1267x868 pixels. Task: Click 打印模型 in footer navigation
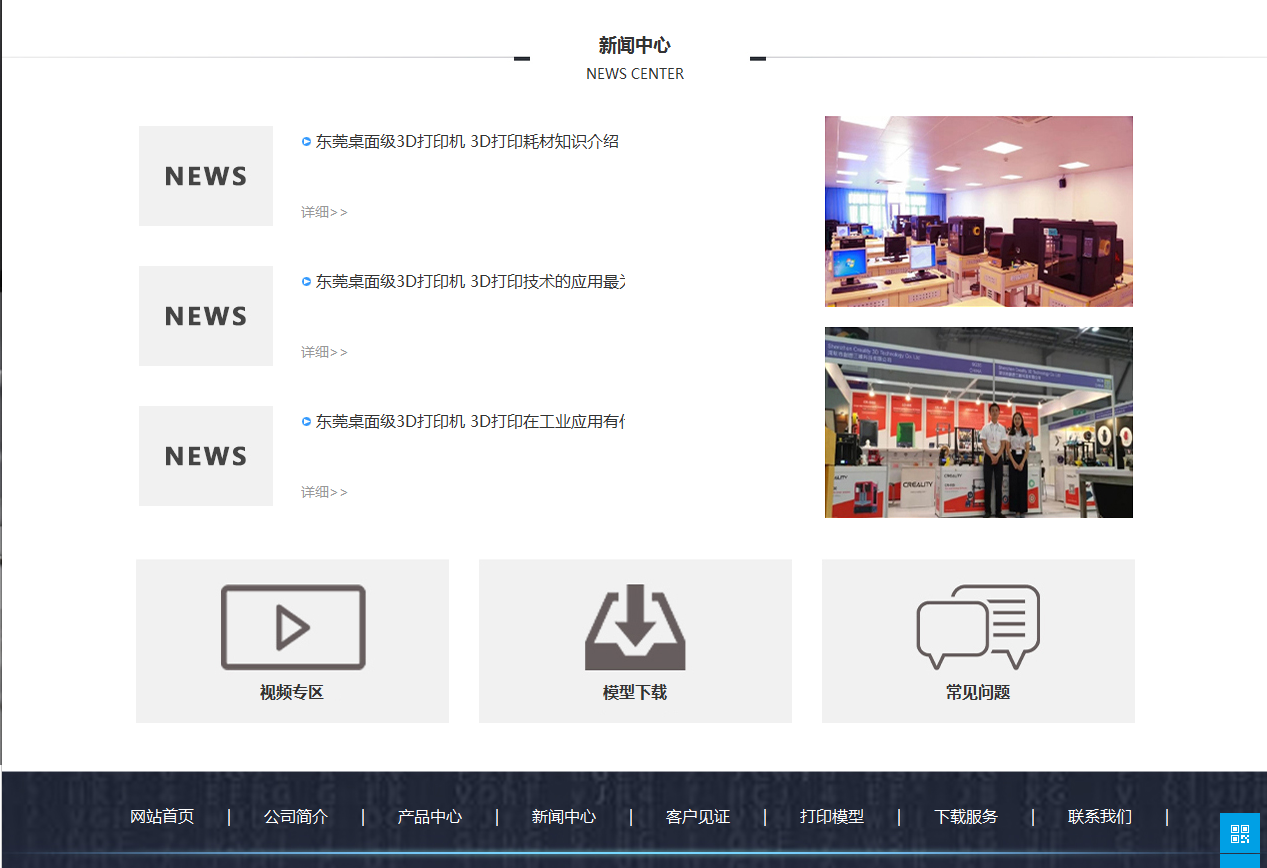(832, 817)
